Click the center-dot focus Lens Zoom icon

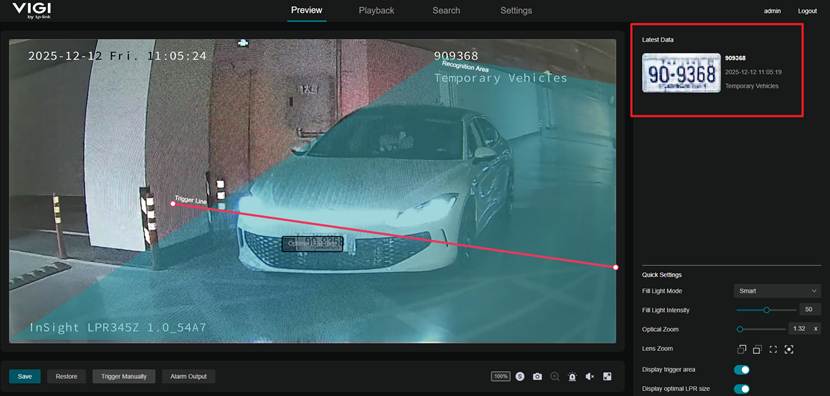(x=789, y=349)
